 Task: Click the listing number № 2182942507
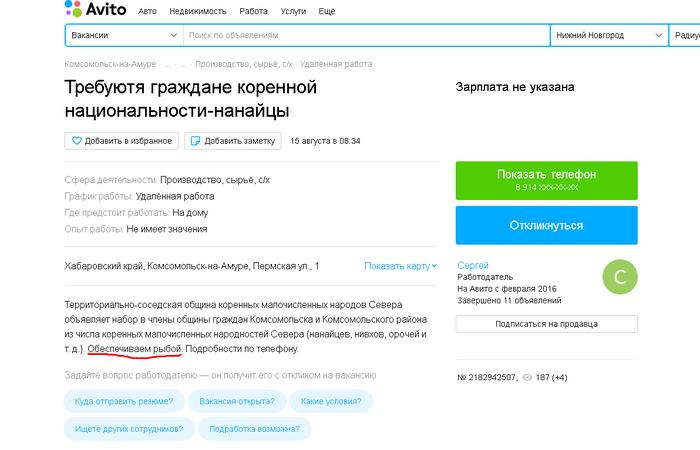point(487,378)
